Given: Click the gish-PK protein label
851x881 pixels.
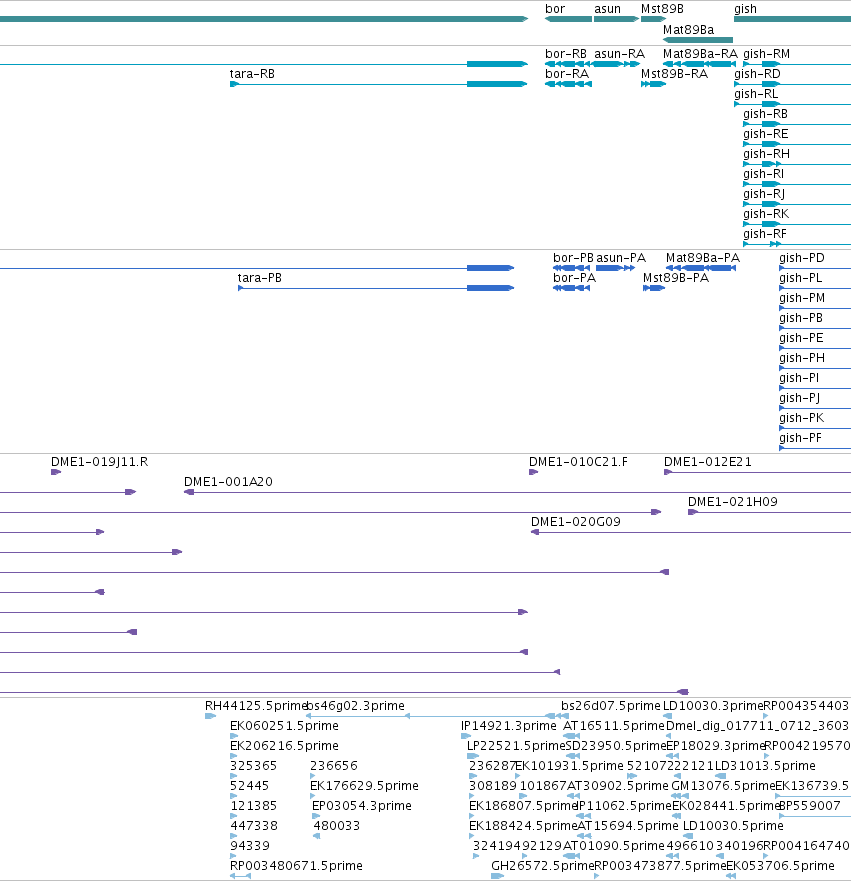Looking at the screenshot, I should (x=802, y=418).
